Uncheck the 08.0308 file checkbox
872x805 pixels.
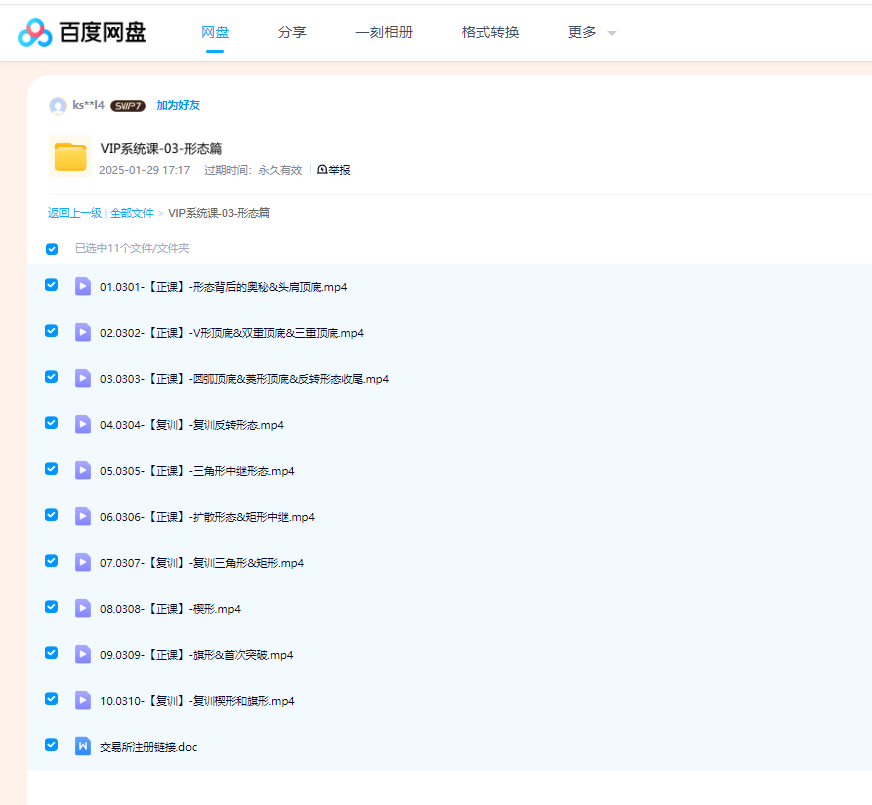tap(51, 607)
